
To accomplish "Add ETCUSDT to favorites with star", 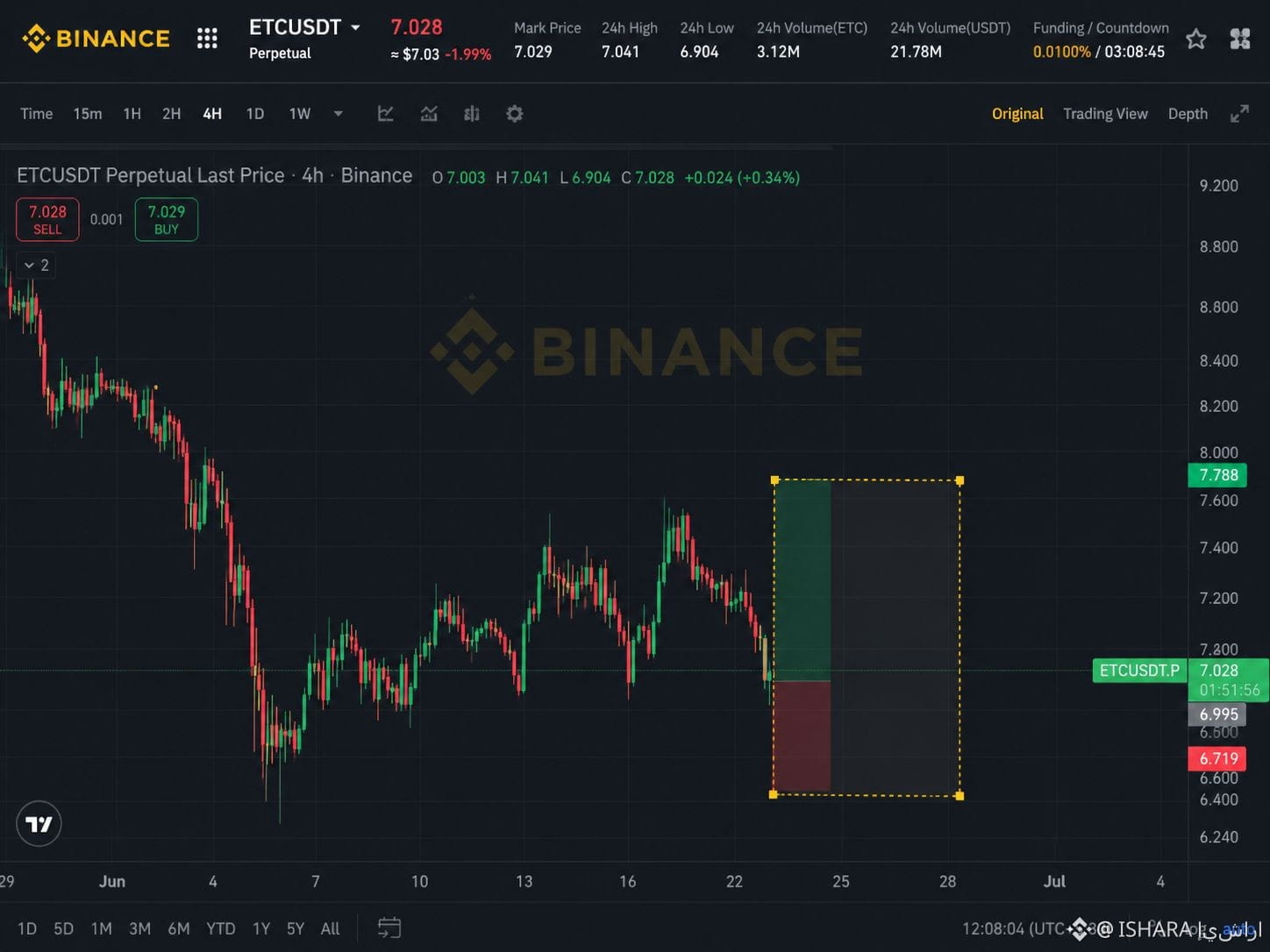I will [x=1195, y=39].
